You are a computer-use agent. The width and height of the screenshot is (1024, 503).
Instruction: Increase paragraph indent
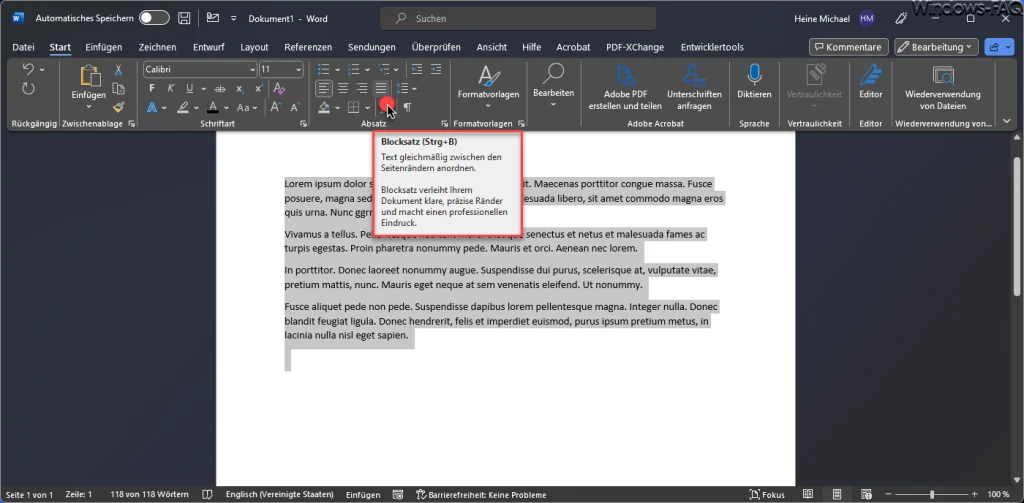[435, 69]
